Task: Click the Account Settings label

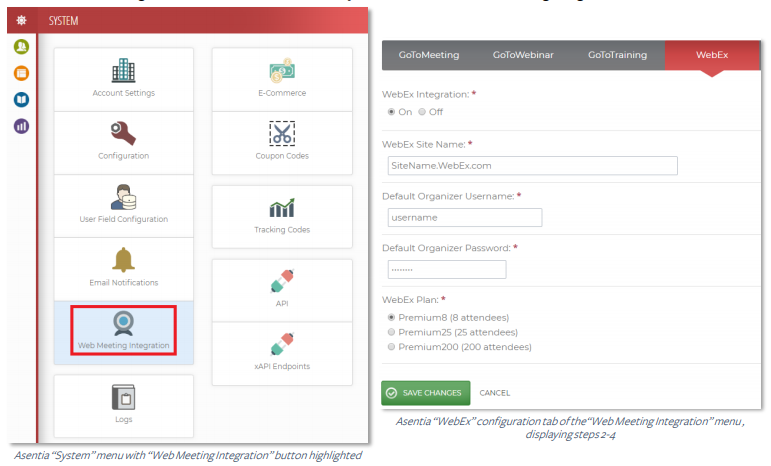Action: point(123,93)
